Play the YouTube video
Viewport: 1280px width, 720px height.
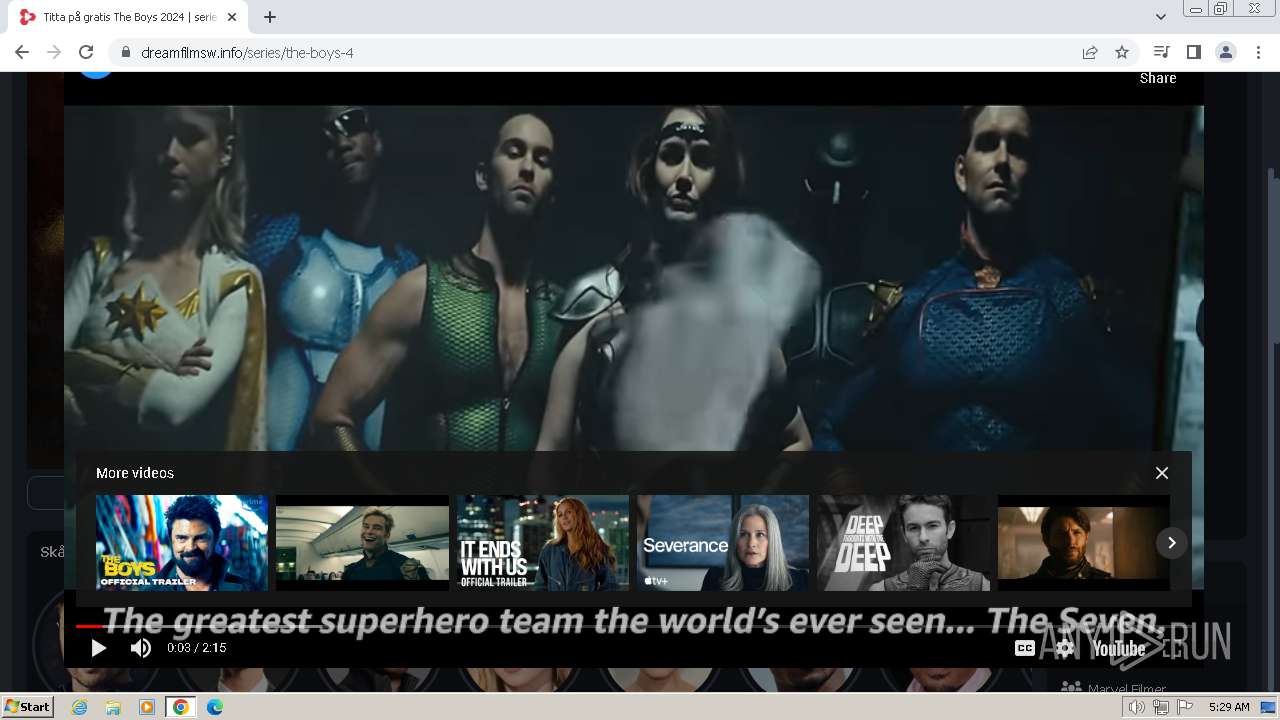click(98, 648)
